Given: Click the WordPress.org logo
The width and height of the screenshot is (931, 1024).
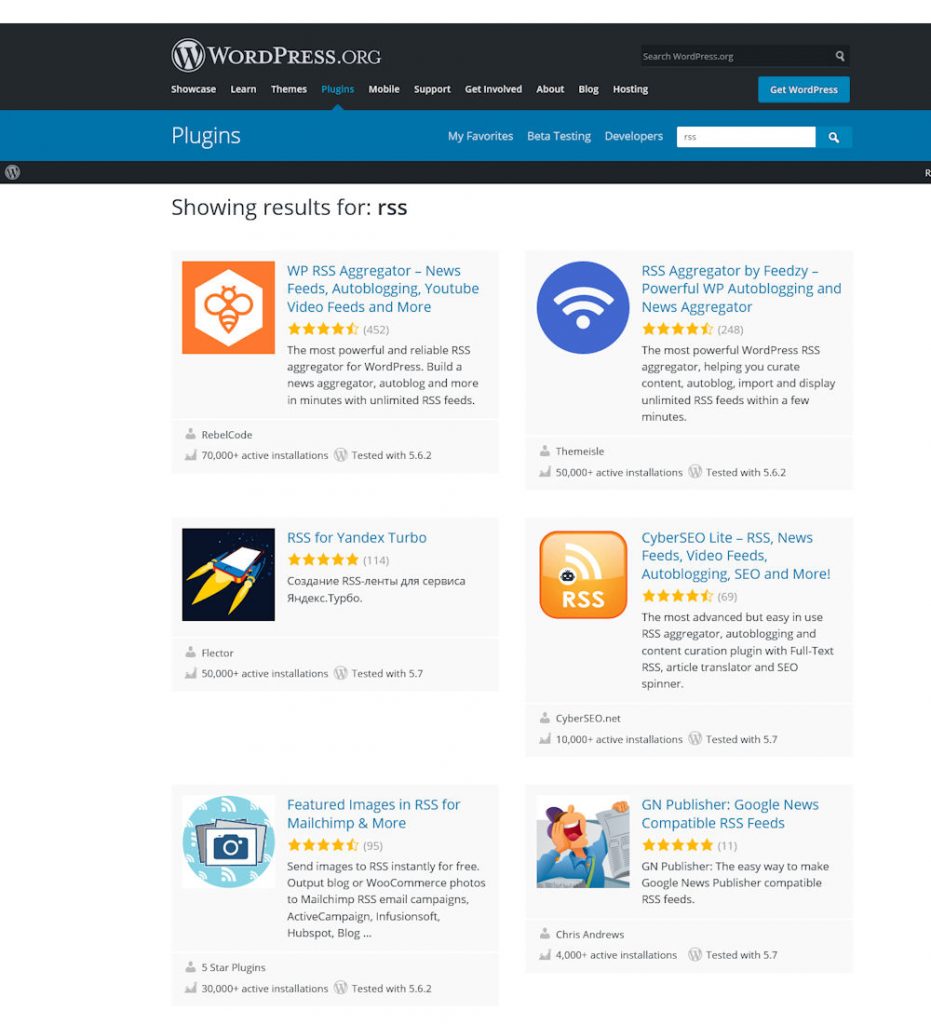Looking at the screenshot, I should coord(276,55).
